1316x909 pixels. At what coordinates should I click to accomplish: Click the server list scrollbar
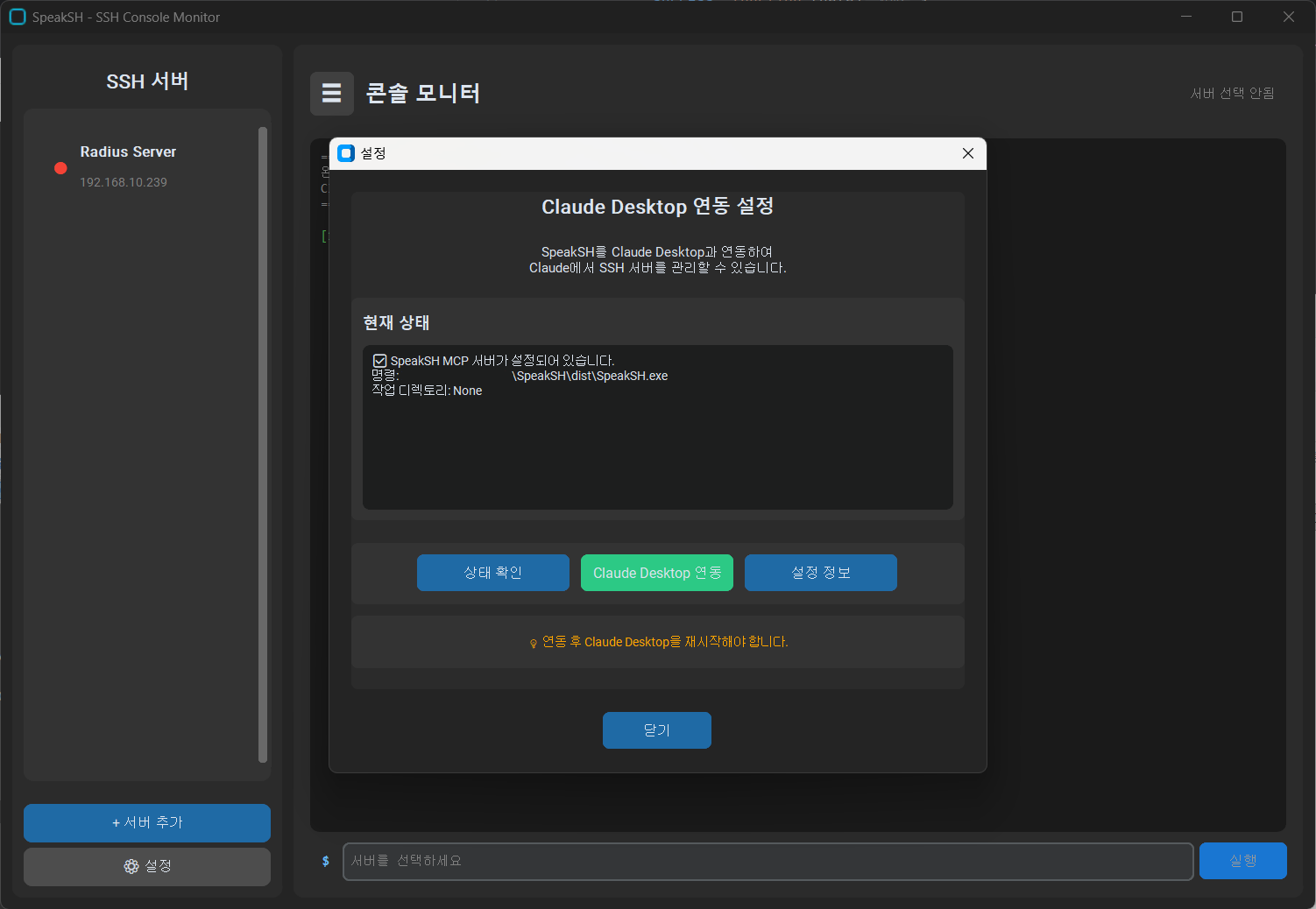263,445
